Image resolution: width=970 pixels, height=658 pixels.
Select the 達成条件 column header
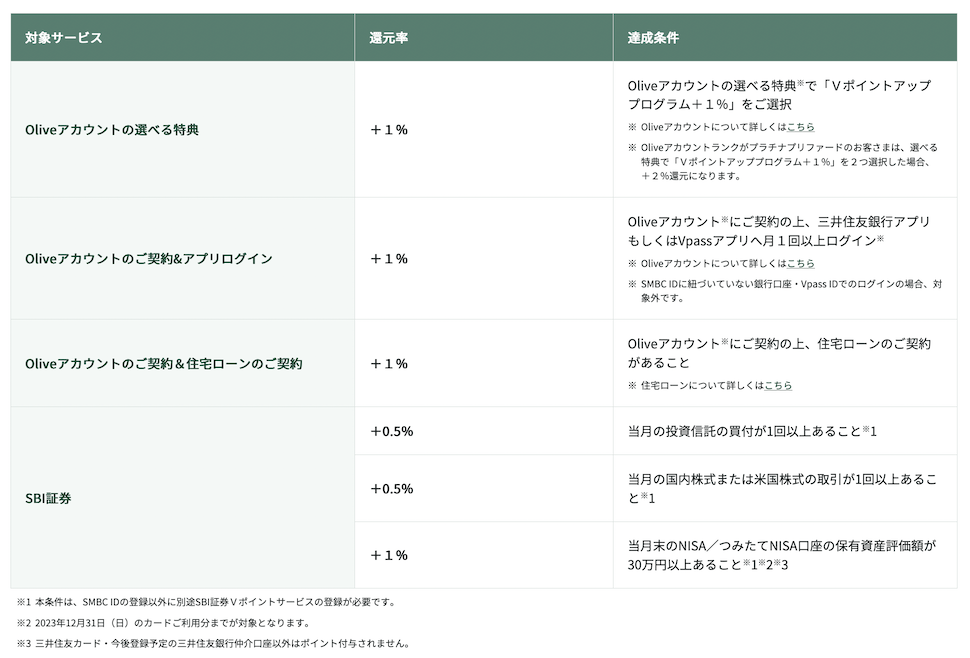tap(653, 38)
